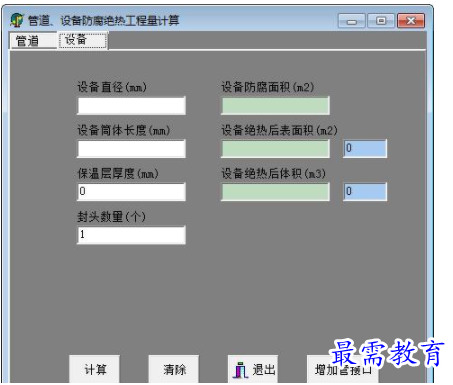Click the blue box beside 设备绝热后表面积

pos(365,149)
